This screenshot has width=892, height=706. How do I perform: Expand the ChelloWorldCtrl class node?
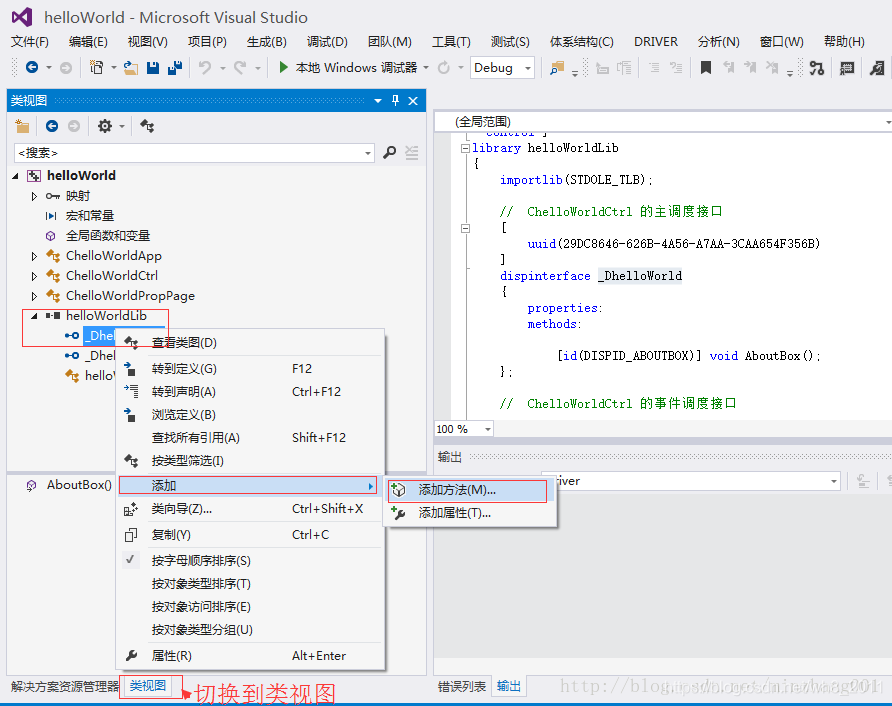[x=34, y=276]
